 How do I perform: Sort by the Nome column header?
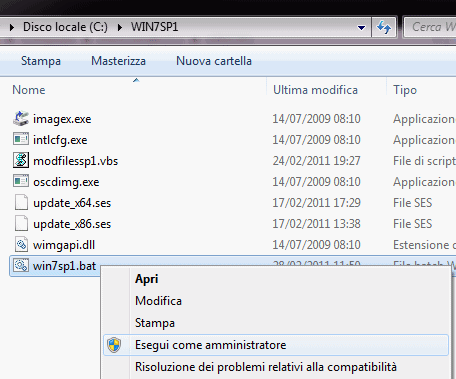[x=29, y=90]
